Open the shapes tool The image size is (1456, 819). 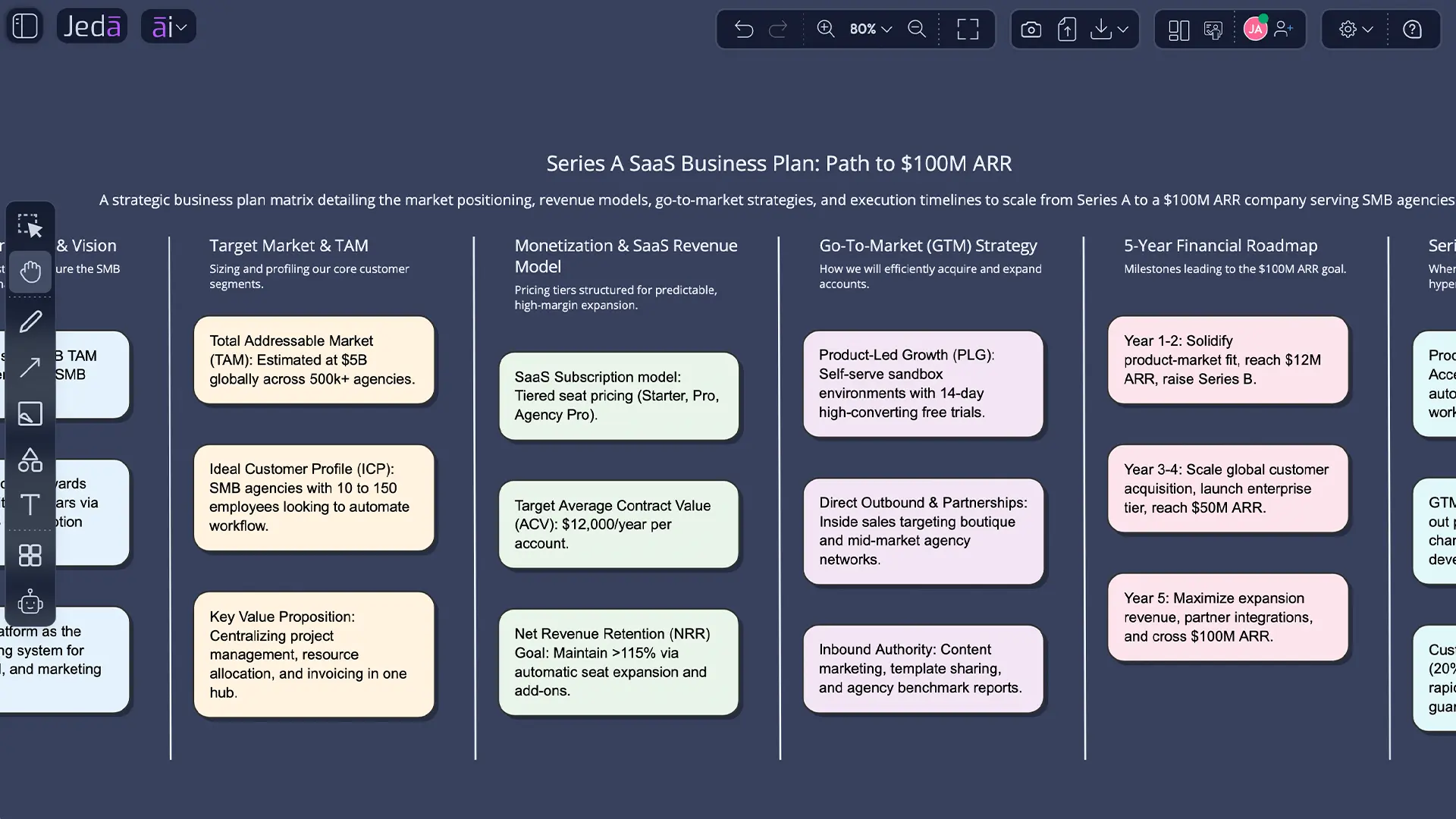(30, 460)
